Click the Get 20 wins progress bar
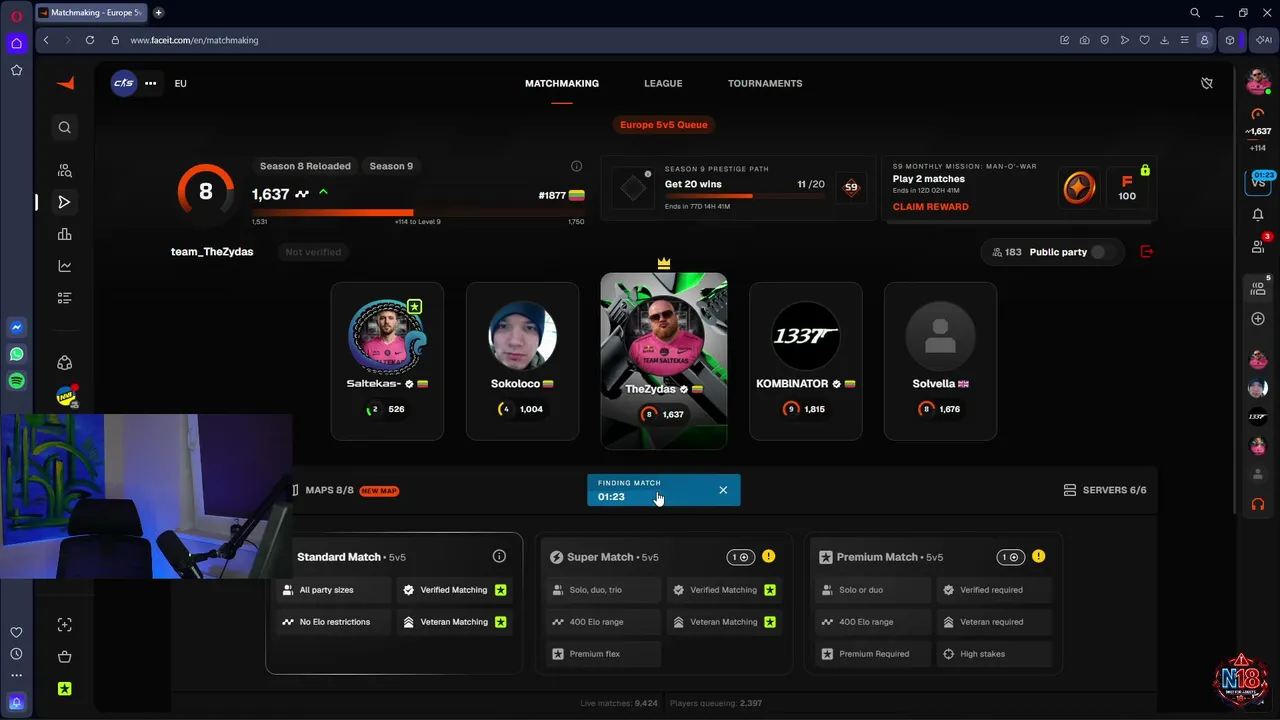Image resolution: width=1280 pixels, height=720 pixels. [745, 196]
